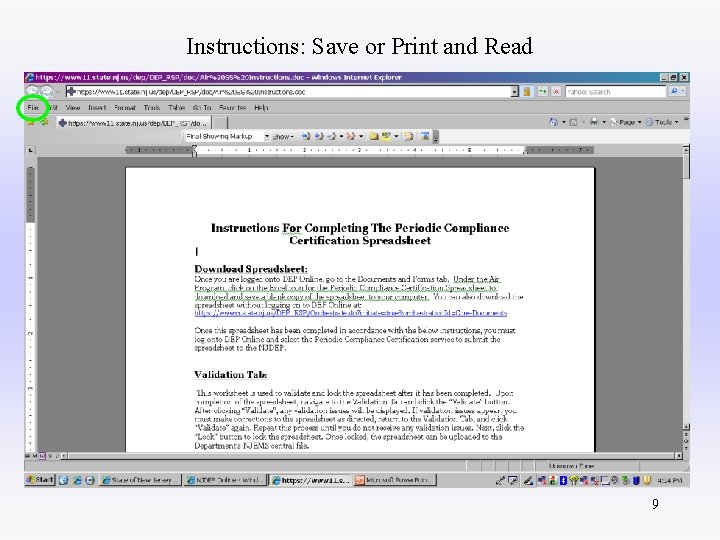Open a new blank browser tab

[220, 123]
